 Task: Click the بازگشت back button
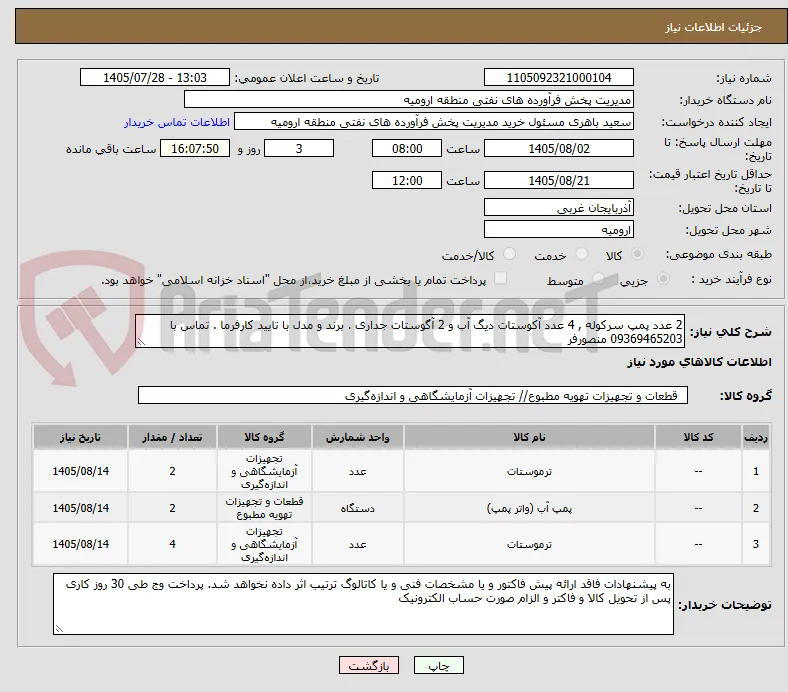click(369, 665)
